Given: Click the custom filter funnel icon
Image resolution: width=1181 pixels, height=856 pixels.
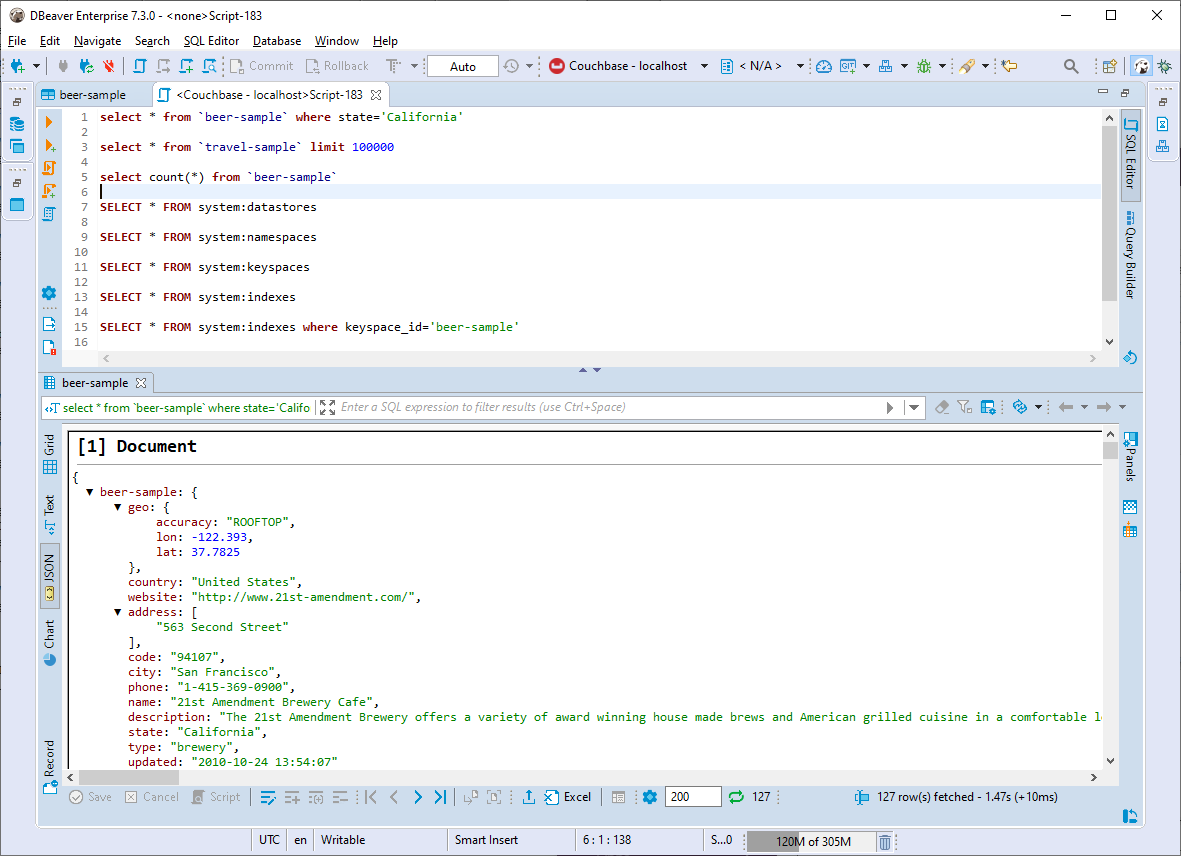Looking at the screenshot, I should [964, 407].
